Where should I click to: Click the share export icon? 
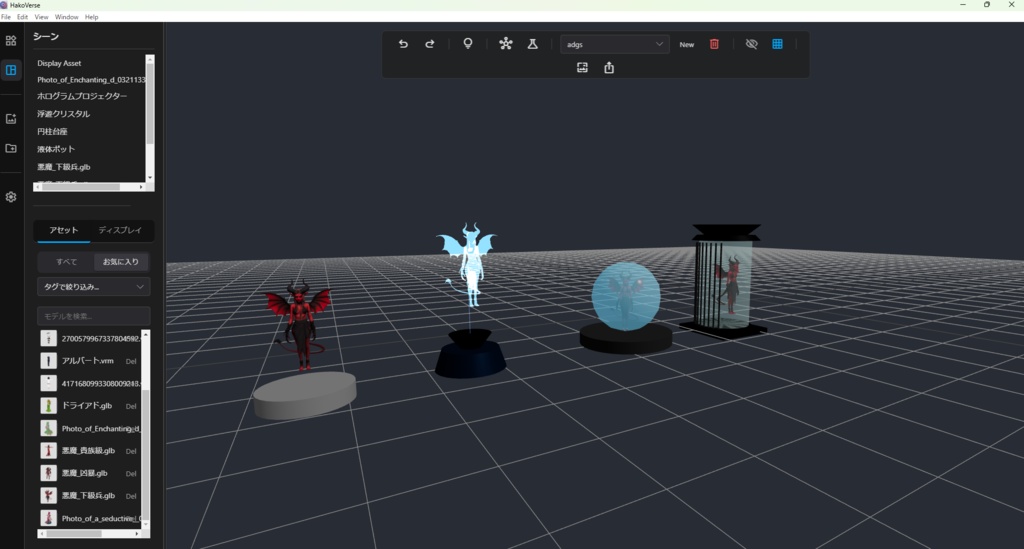pos(609,67)
